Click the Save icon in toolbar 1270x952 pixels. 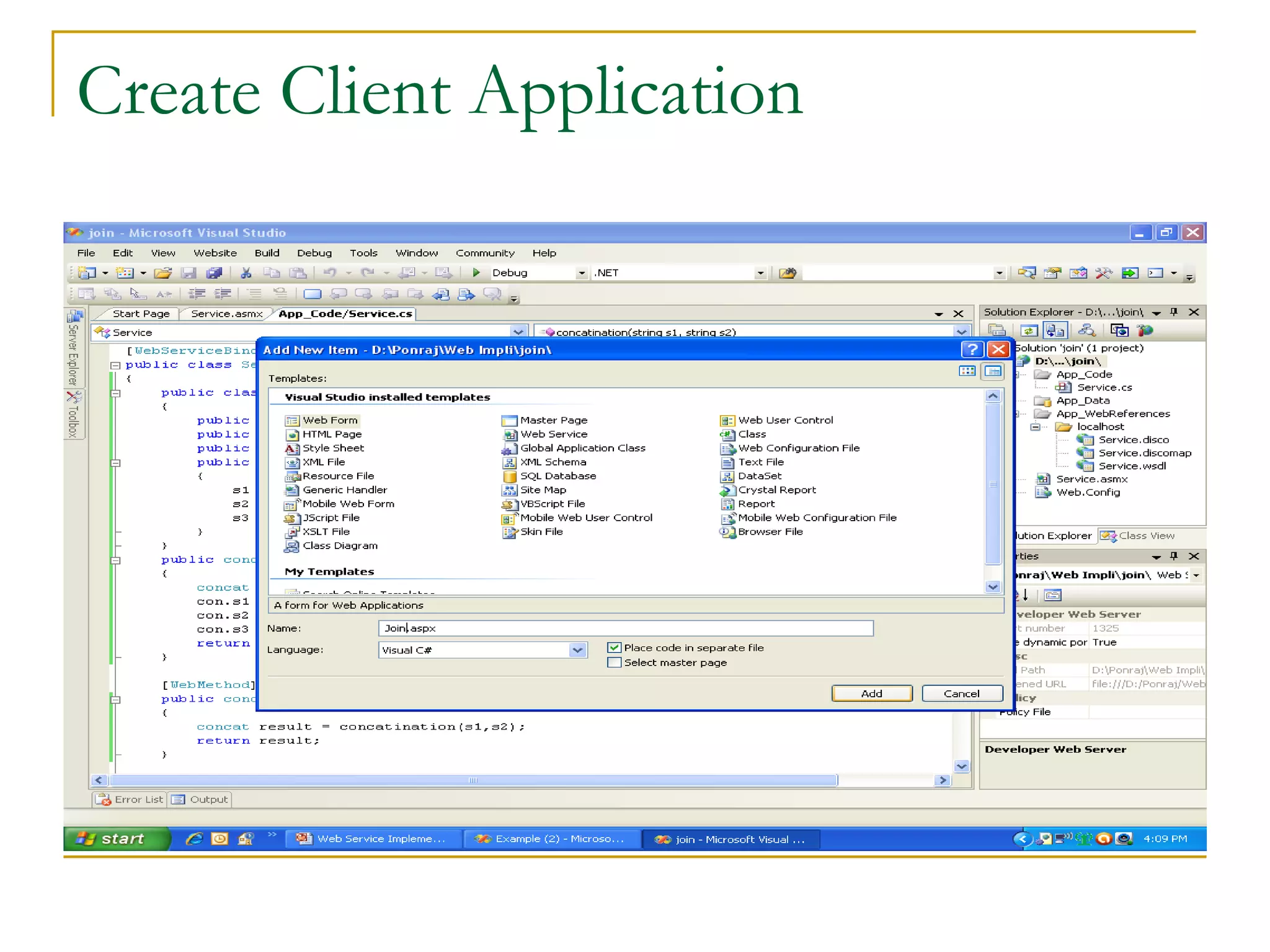pos(189,273)
